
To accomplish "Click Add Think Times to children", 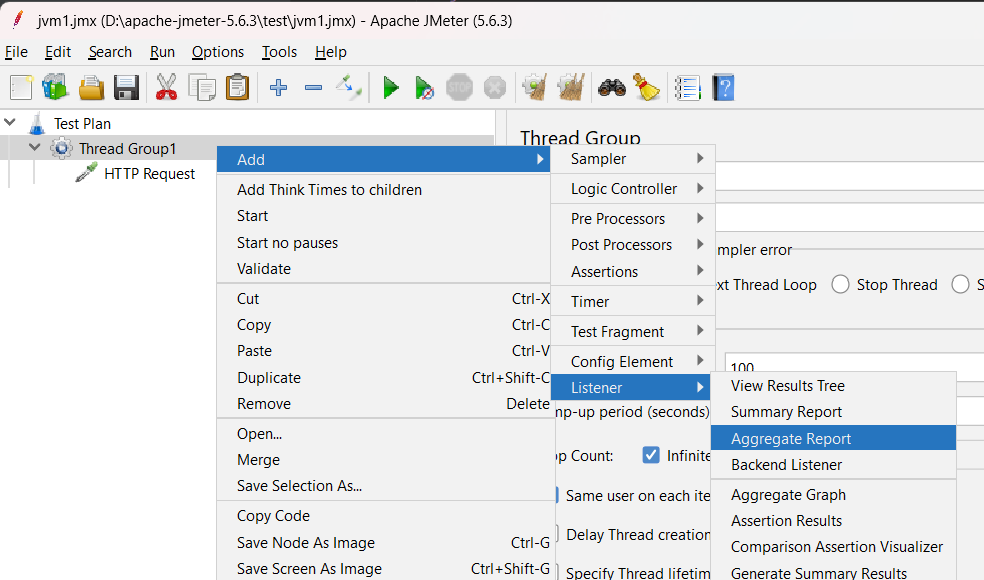I will [383, 190].
